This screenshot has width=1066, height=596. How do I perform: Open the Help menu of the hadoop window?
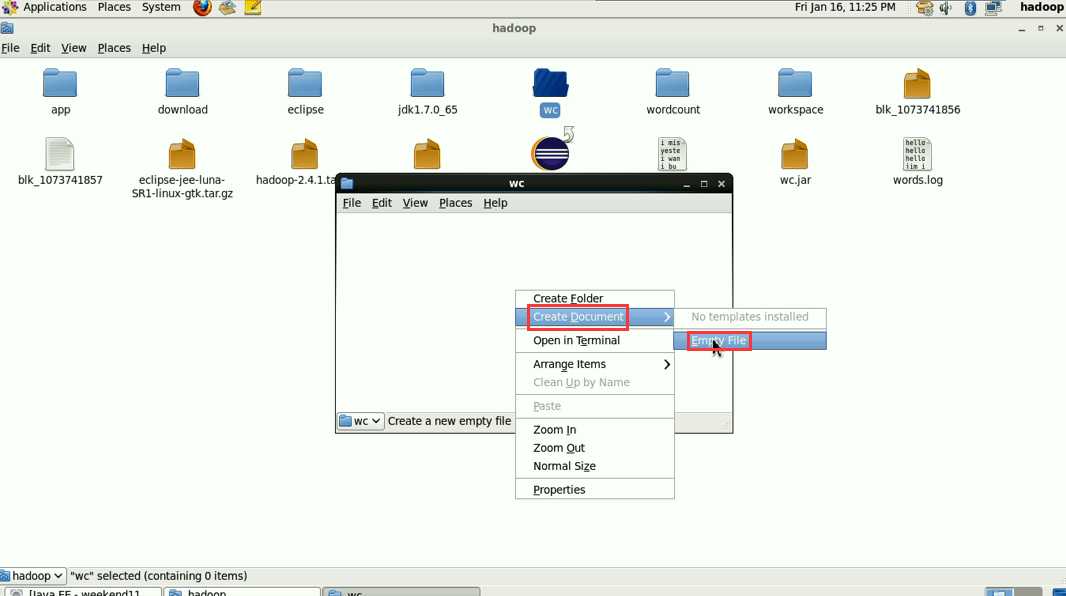(x=154, y=48)
